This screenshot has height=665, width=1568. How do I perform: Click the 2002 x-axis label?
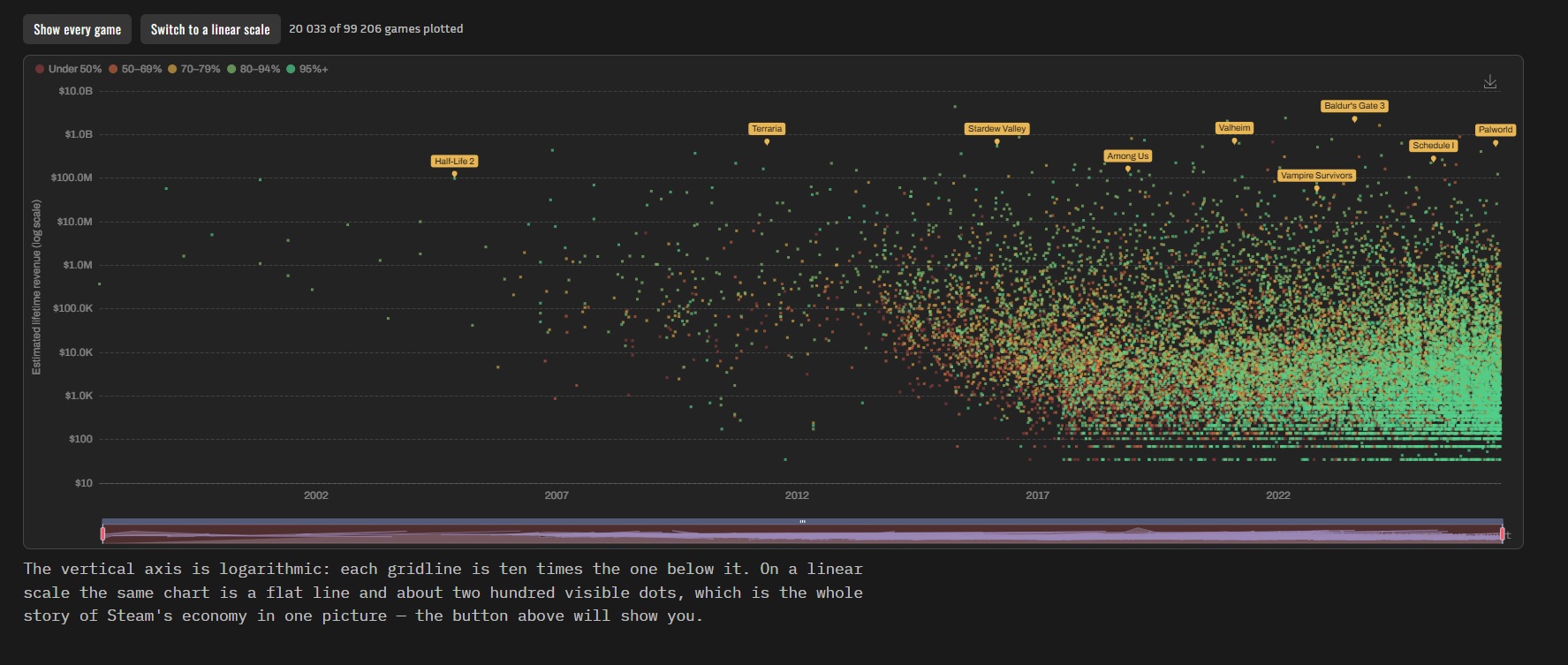tap(316, 495)
